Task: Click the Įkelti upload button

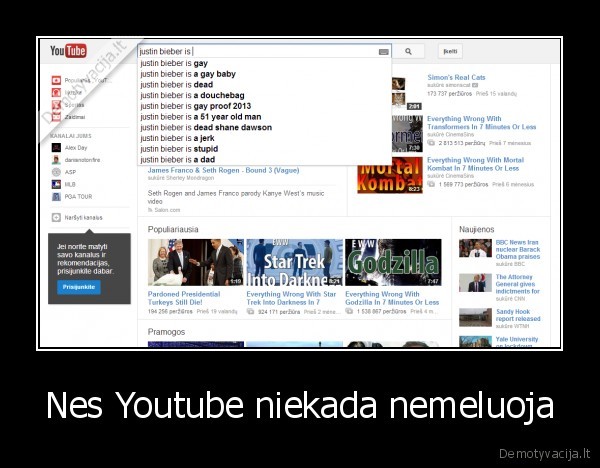Action: click(x=450, y=51)
